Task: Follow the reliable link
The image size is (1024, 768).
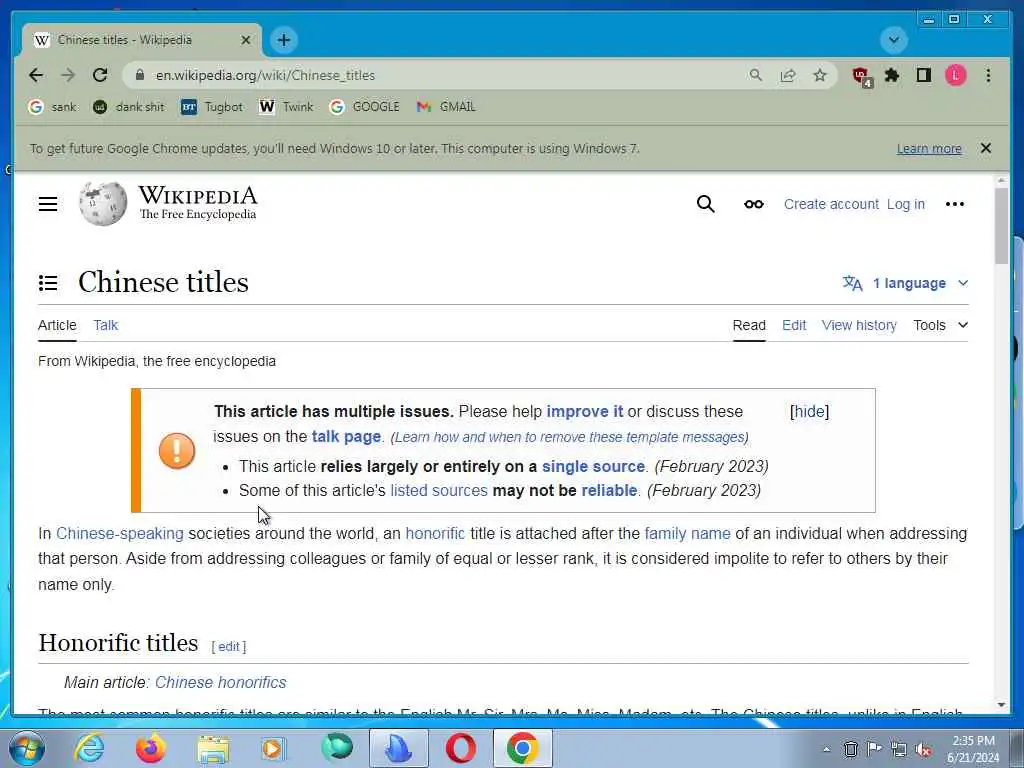Action: click(609, 490)
